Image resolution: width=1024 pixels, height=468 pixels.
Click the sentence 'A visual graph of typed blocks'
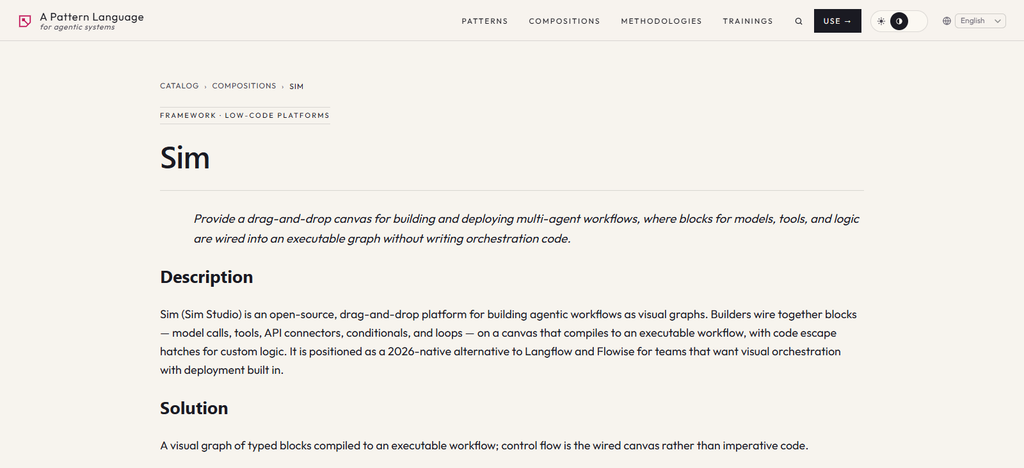pos(485,446)
